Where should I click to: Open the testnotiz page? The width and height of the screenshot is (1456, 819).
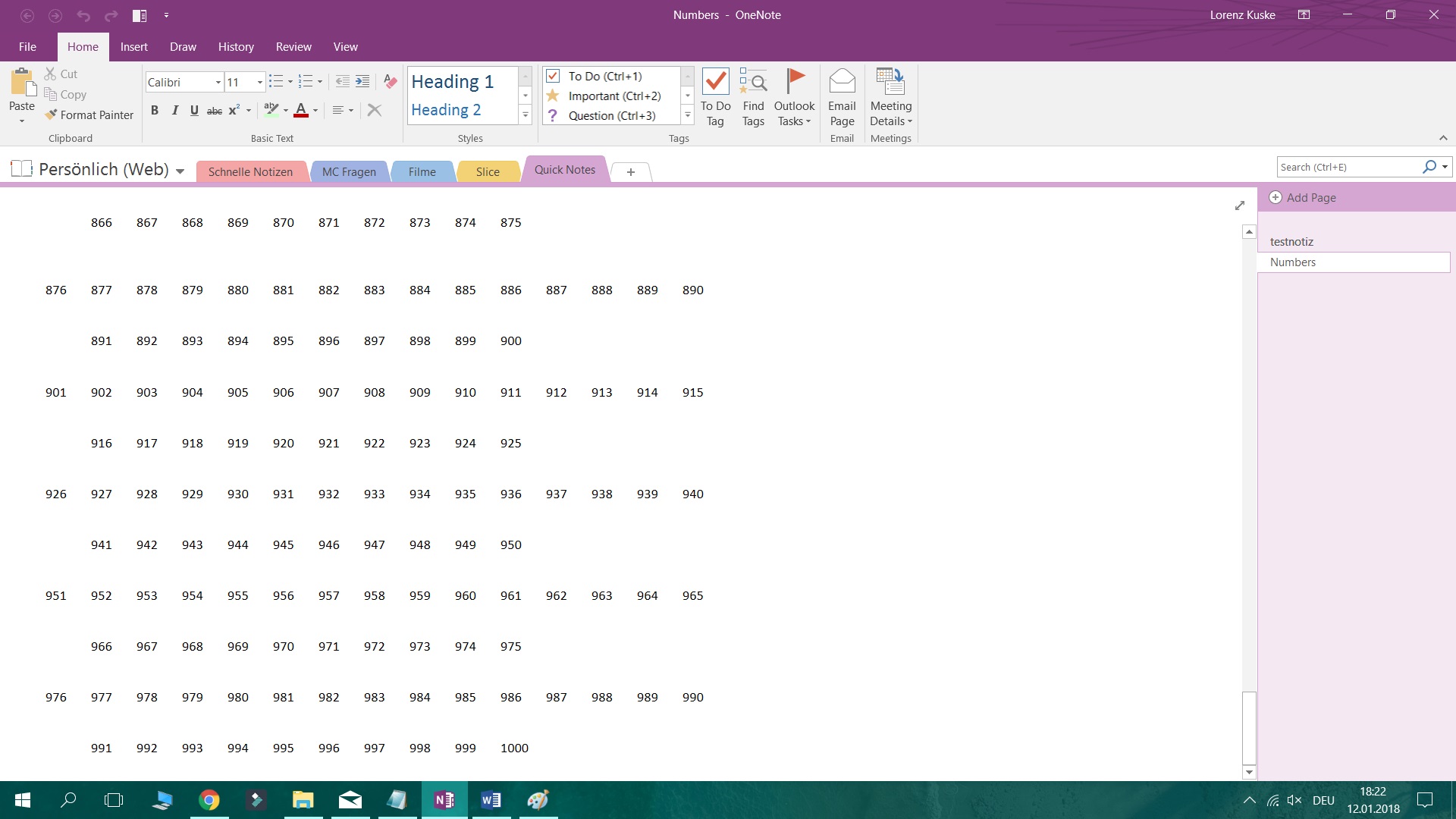click(1291, 242)
